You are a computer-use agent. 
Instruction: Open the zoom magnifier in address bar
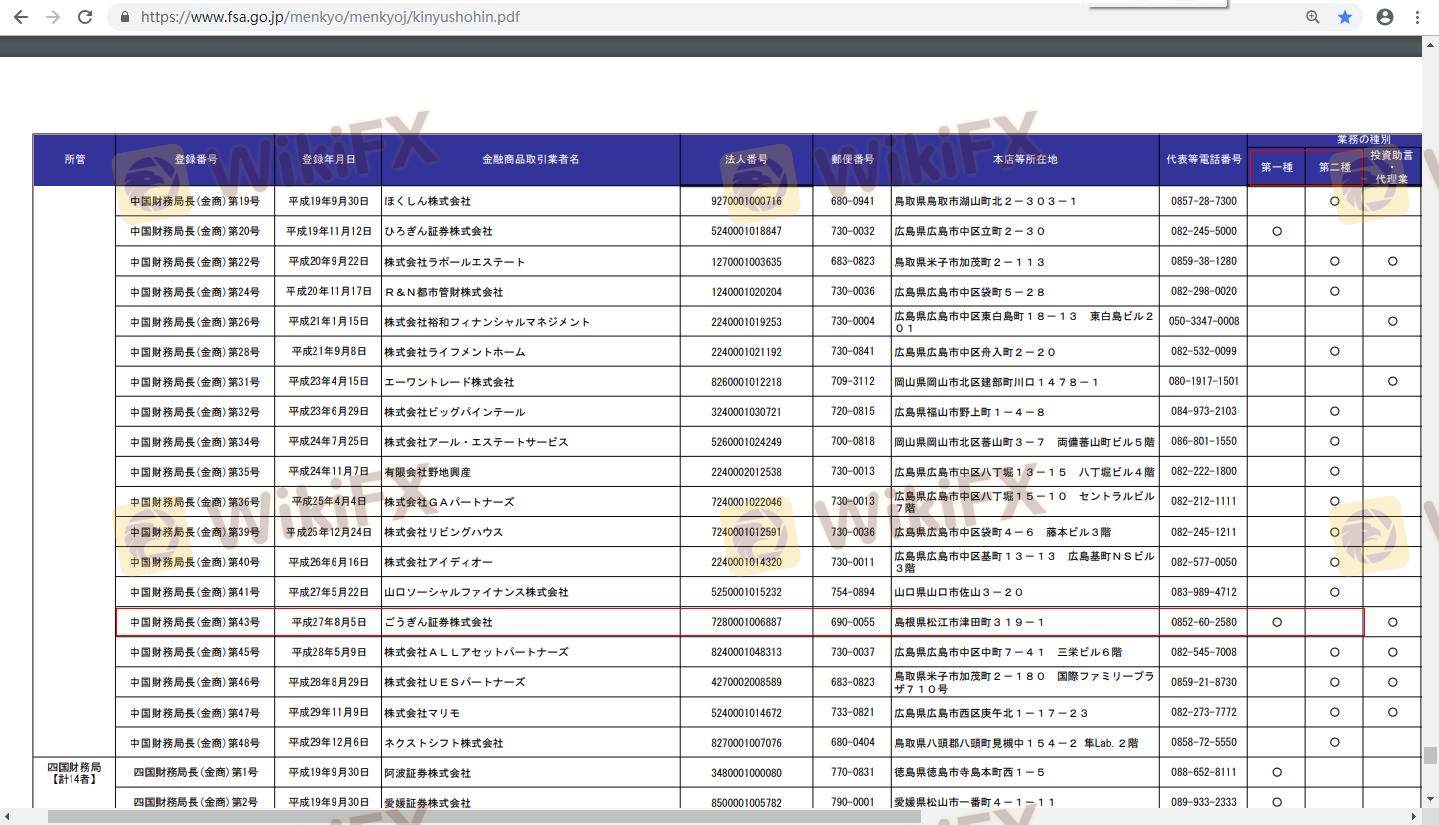(x=1313, y=17)
